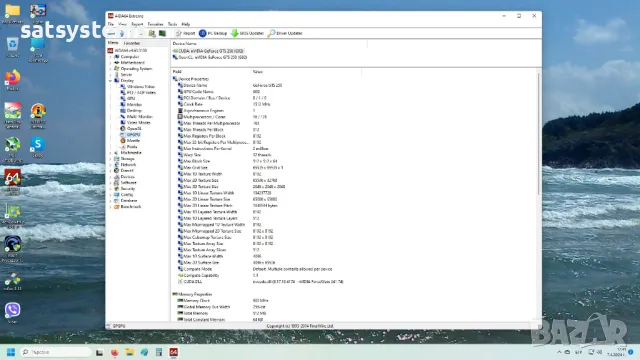Select the Mantle tree item
This screenshot has width=640, height=360.
point(133,140)
